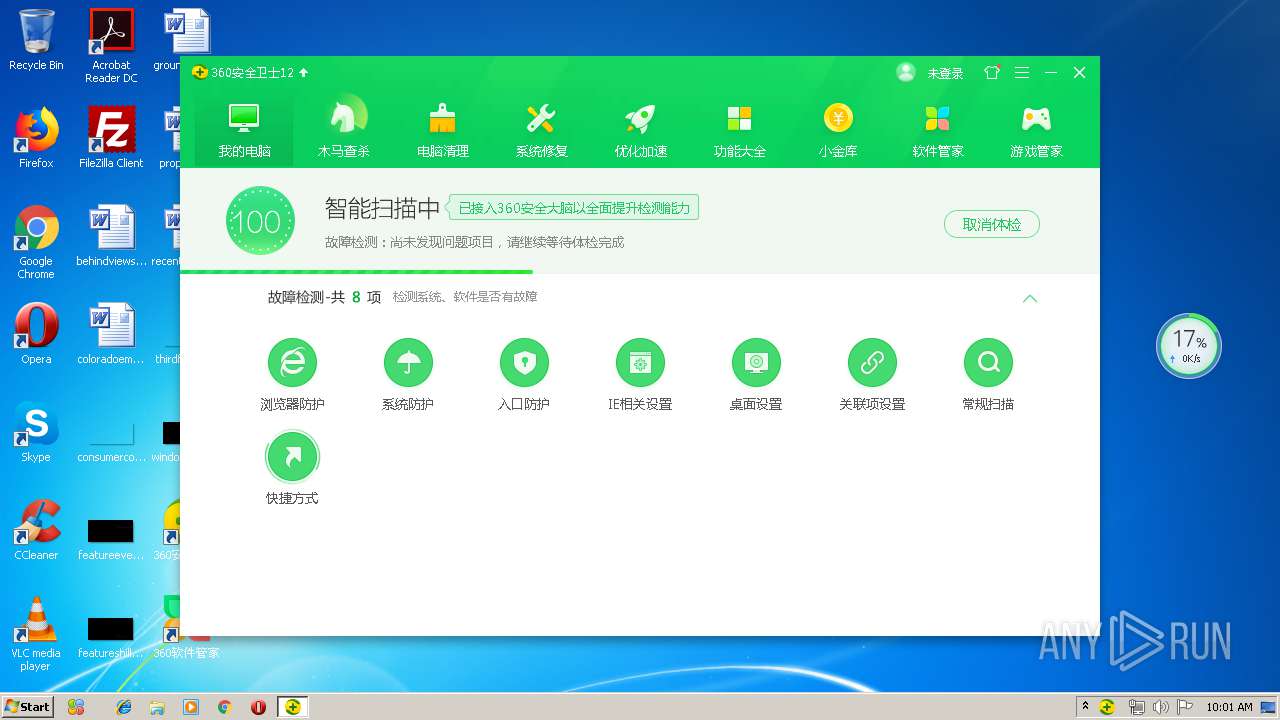The height and width of the screenshot is (720, 1280).
Task: Click the 已接入360安全大脑 banner label
Action: [573, 208]
